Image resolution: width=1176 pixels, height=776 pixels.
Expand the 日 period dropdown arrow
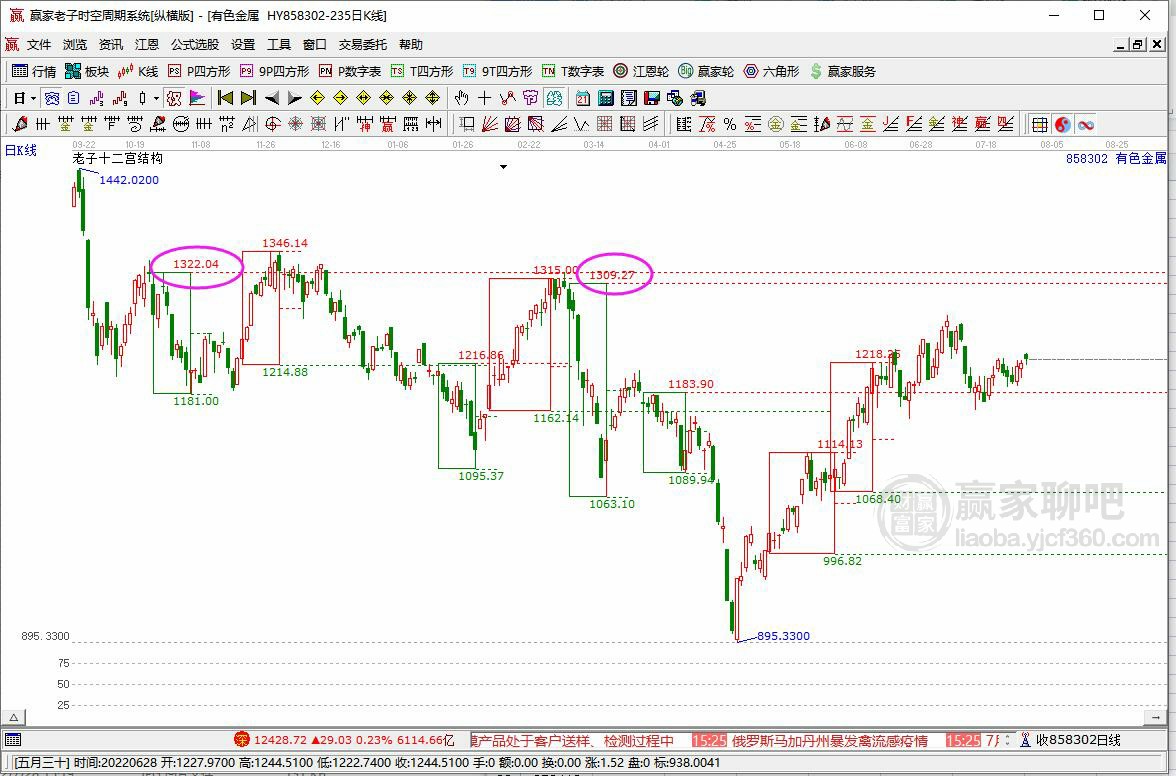click(x=34, y=98)
